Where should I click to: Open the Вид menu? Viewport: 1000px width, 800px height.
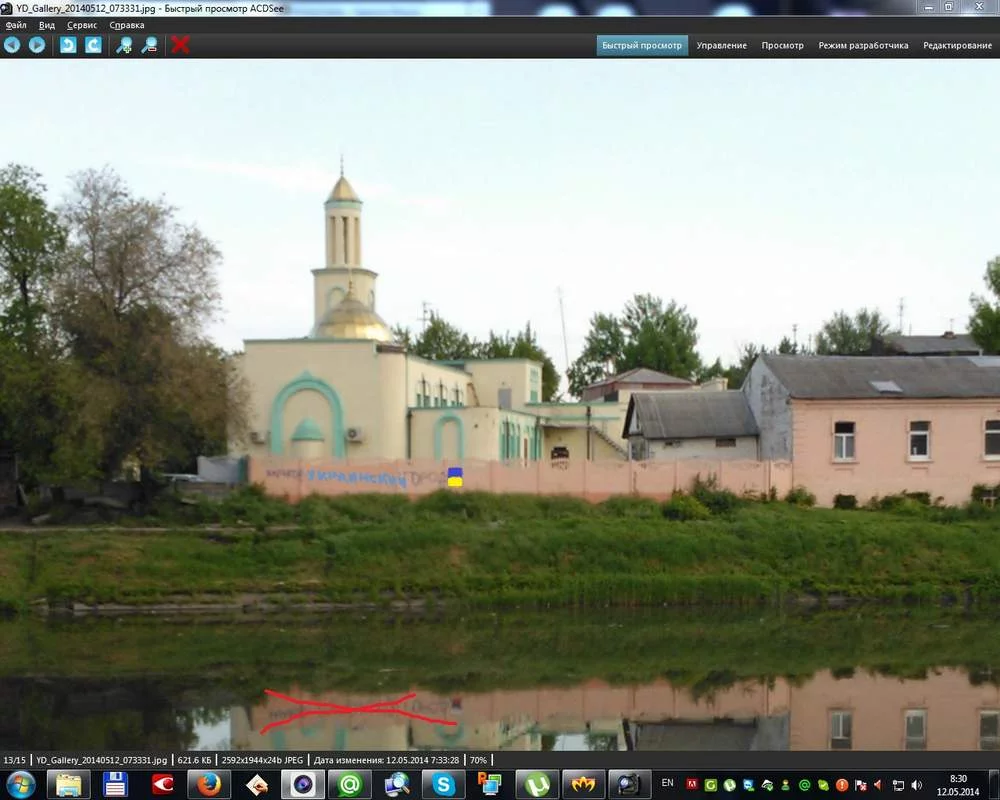click(45, 25)
